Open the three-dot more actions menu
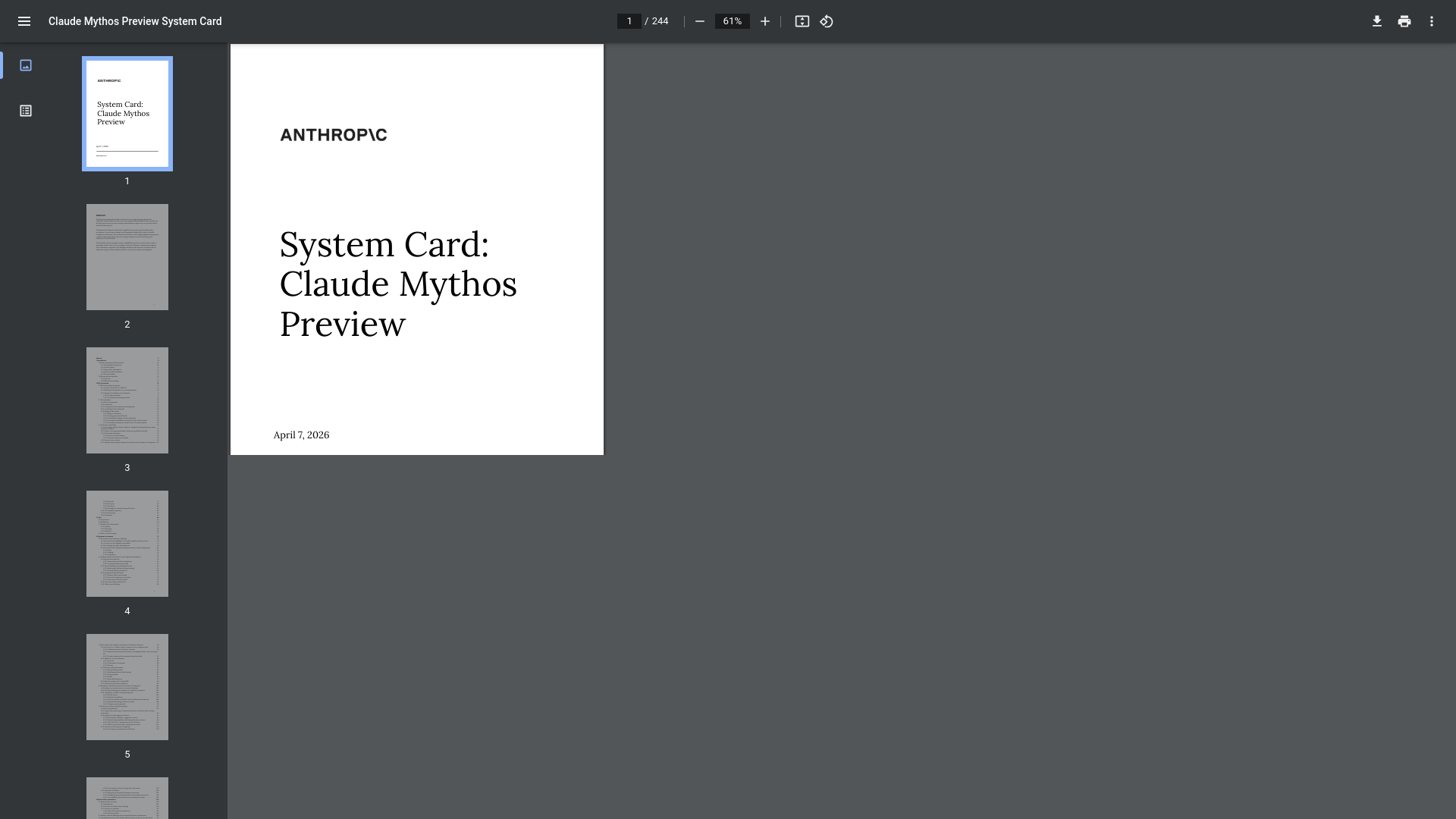This screenshot has width=1456, height=819. click(x=1432, y=21)
